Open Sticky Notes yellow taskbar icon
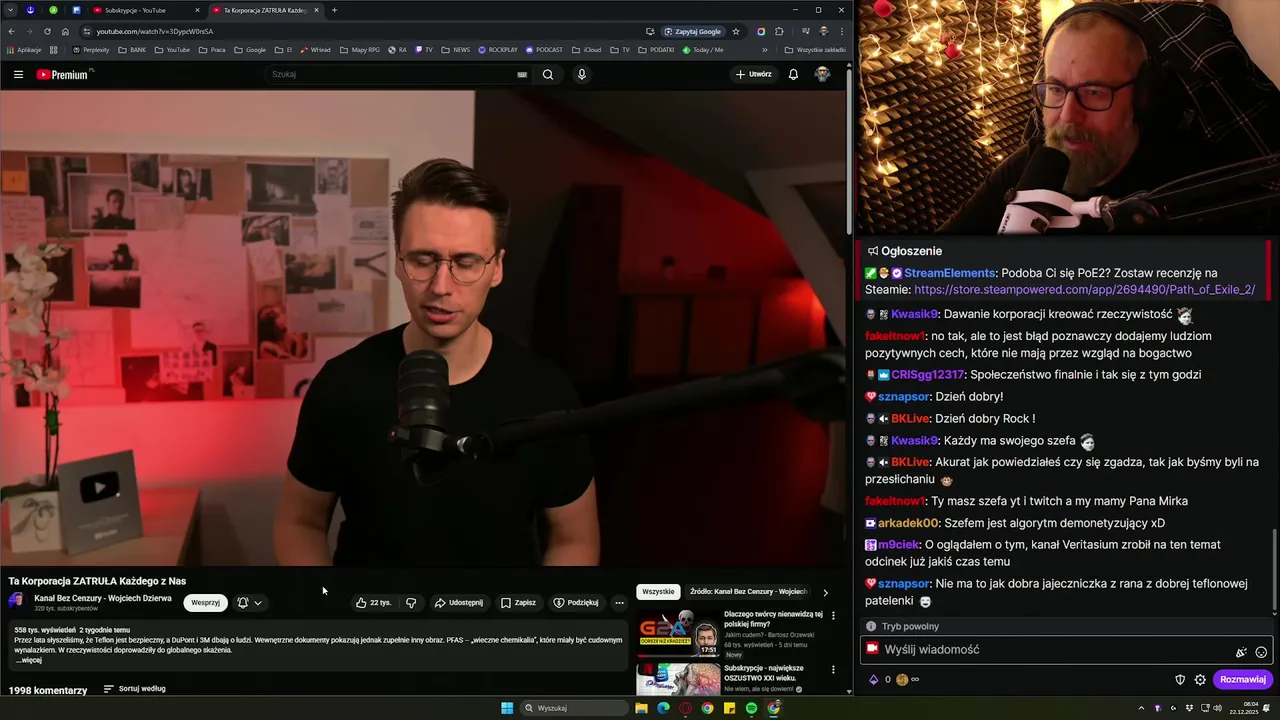Image resolution: width=1280 pixels, height=720 pixels. coord(729,708)
